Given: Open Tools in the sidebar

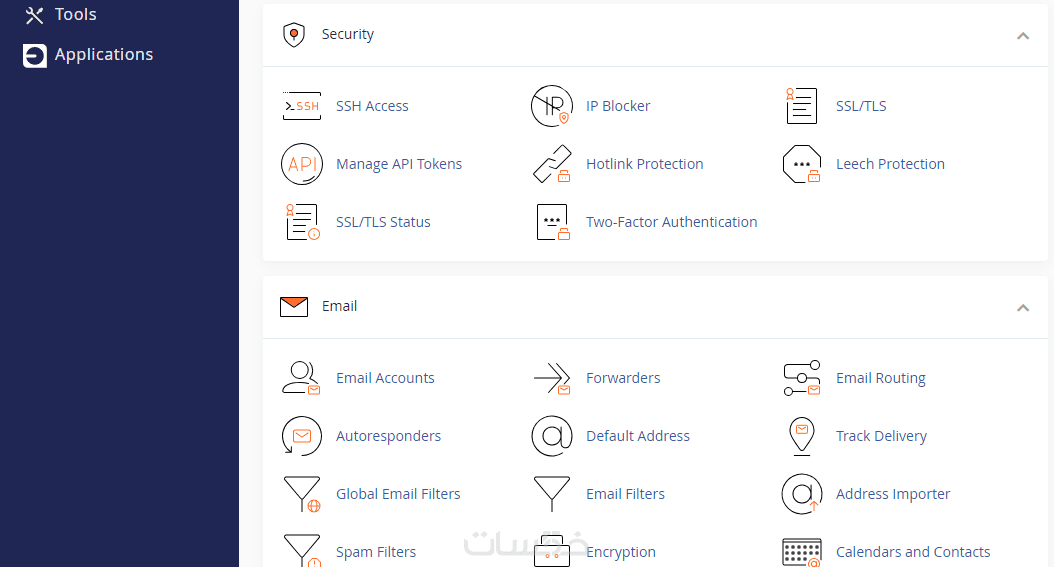Looking at the screenshot, I should pos(75,15).
